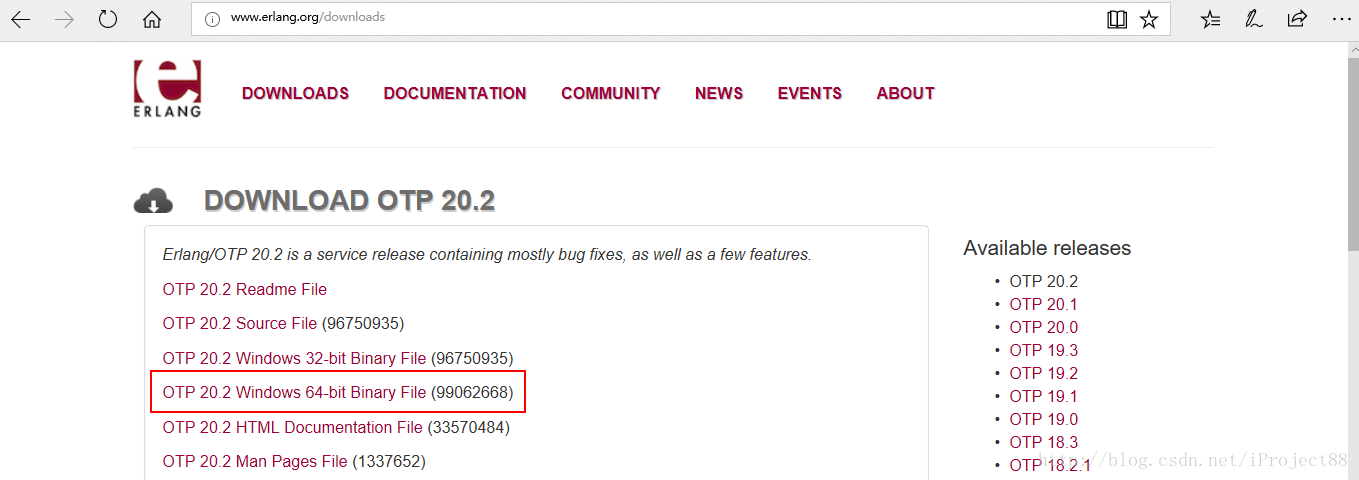Share this page using the share icon
Viewport: 1359px width, 480px height.
click(1297, 19)
